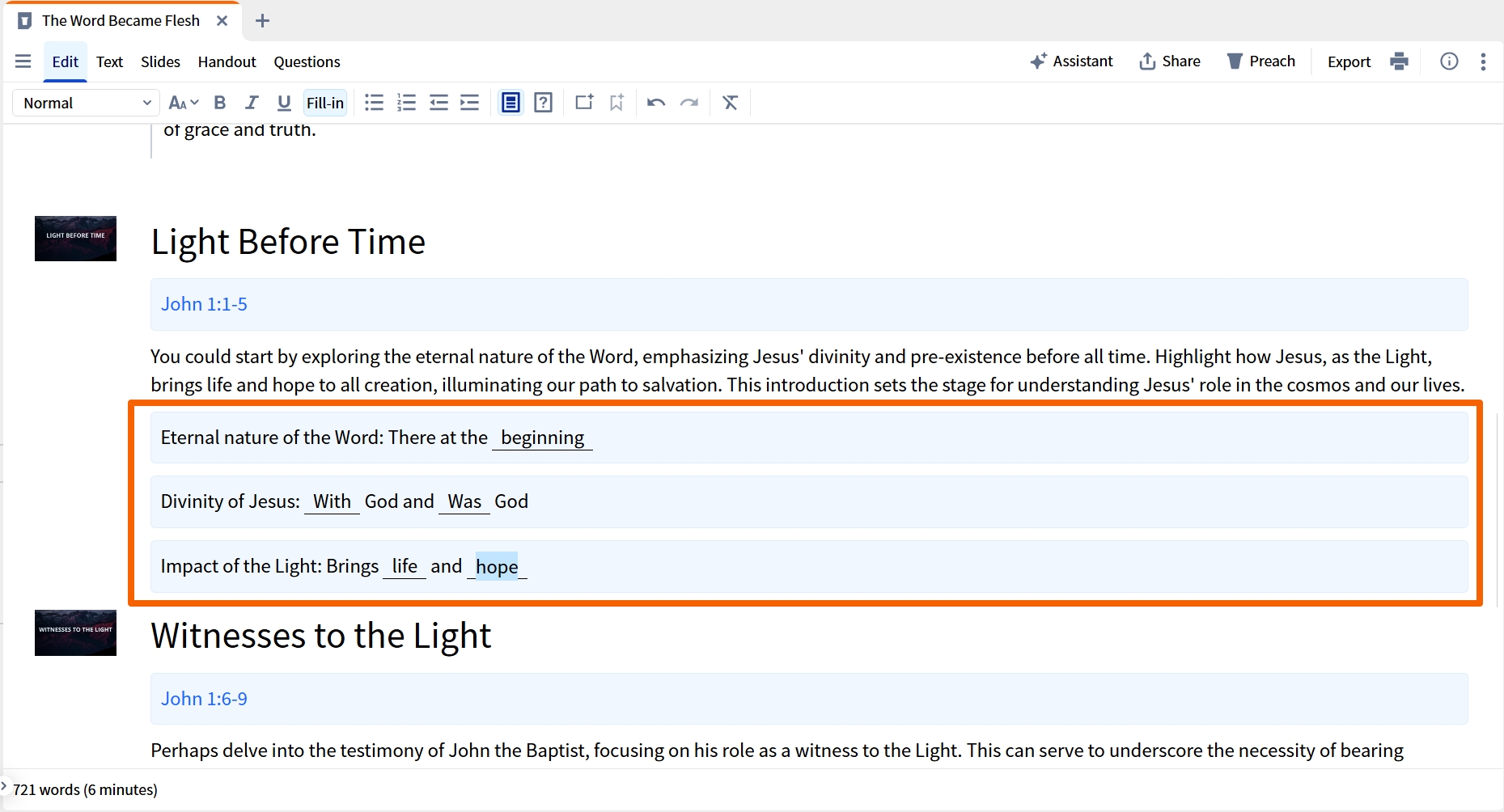Open the font size dropdown
This screenshot has width=1504, height=812.
click(183, 103)
